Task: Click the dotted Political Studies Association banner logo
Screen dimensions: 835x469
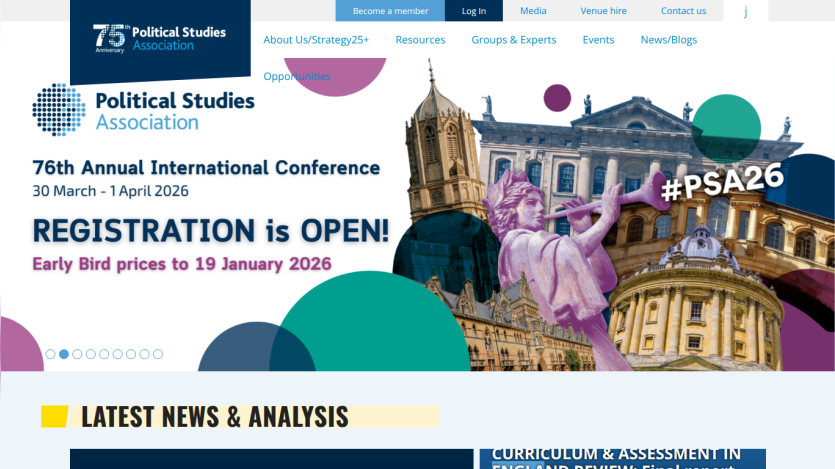Action: (x=143, y=110)
